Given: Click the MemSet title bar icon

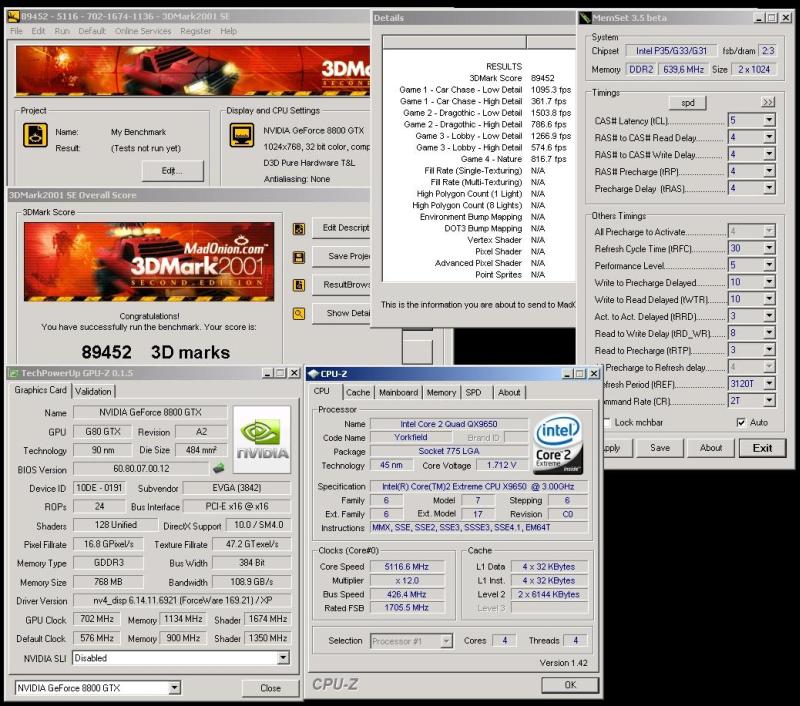Looking at the screenshot, I should point(585,18).
